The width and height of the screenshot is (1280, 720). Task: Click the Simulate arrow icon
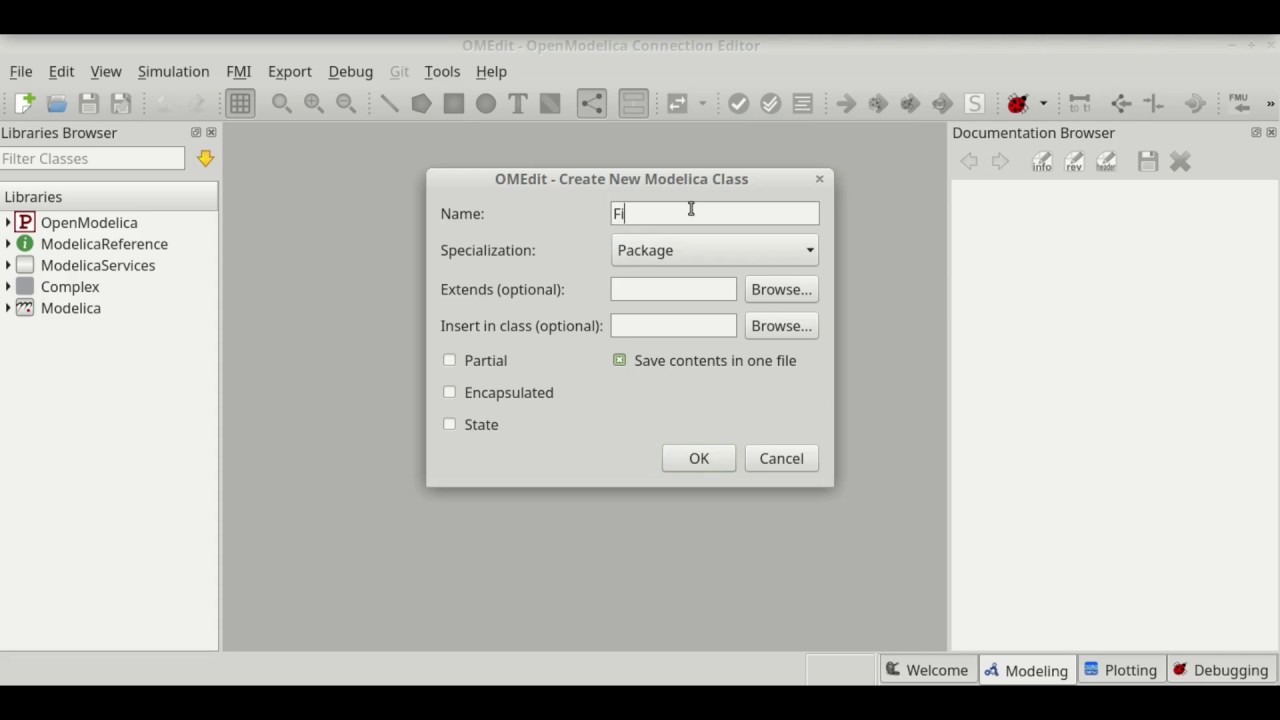[x=846, y=103]
